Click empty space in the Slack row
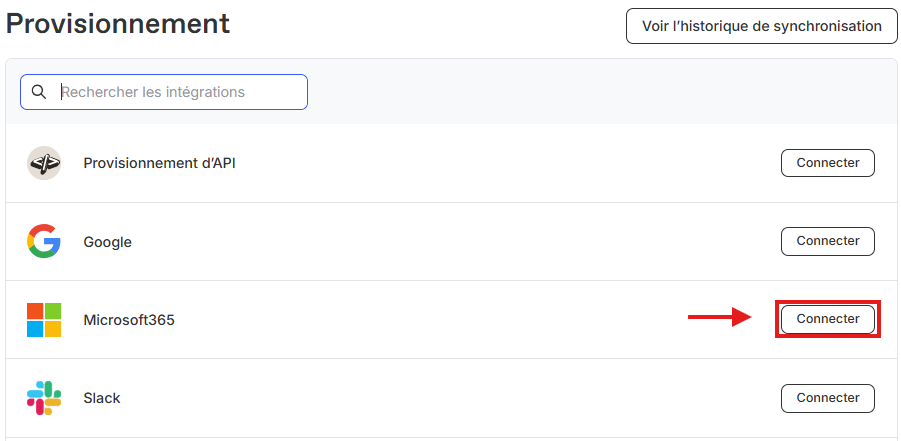The image size is (901, 441). coord(450,398)
